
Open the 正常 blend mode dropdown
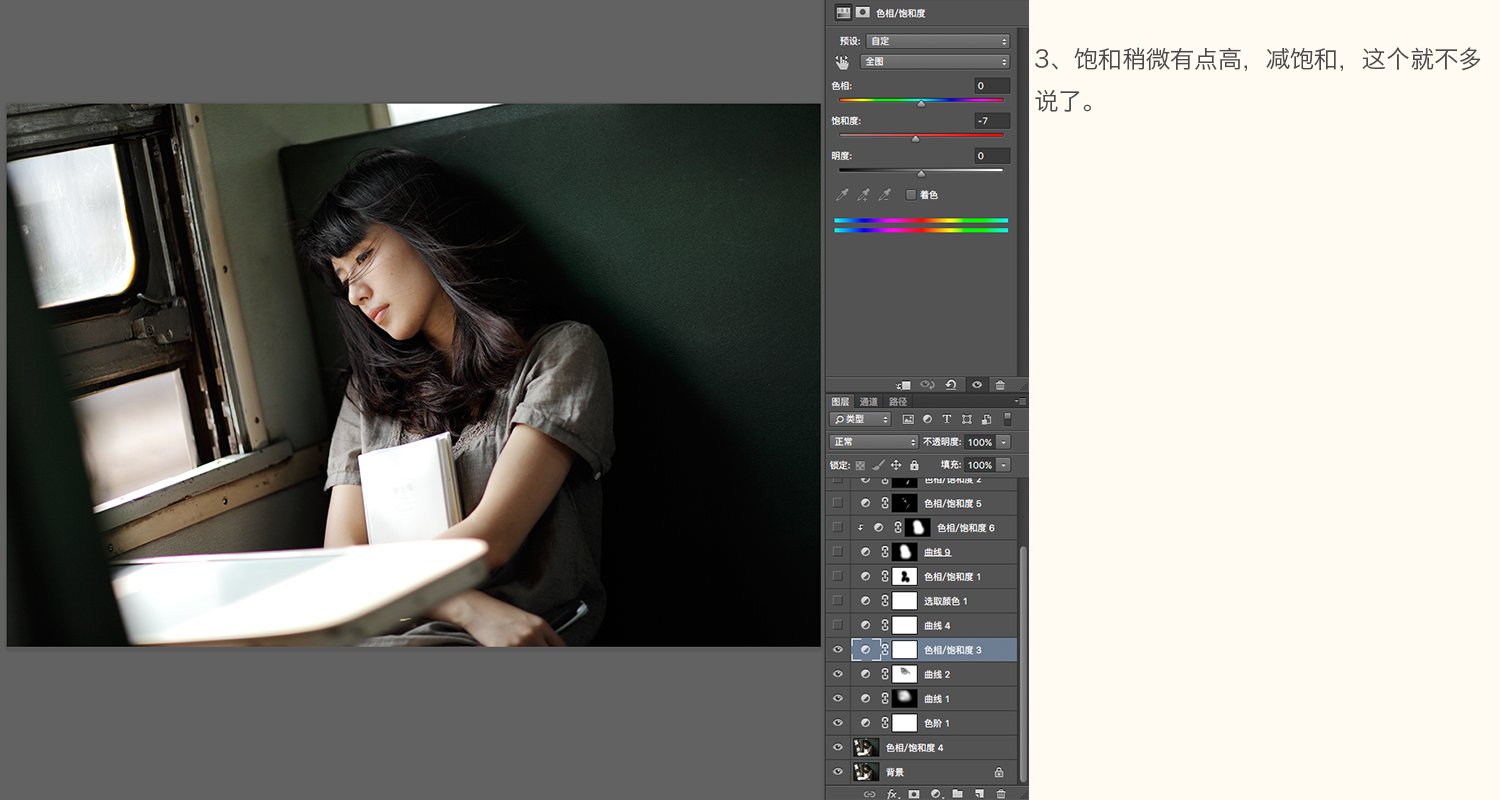(873, 442)
